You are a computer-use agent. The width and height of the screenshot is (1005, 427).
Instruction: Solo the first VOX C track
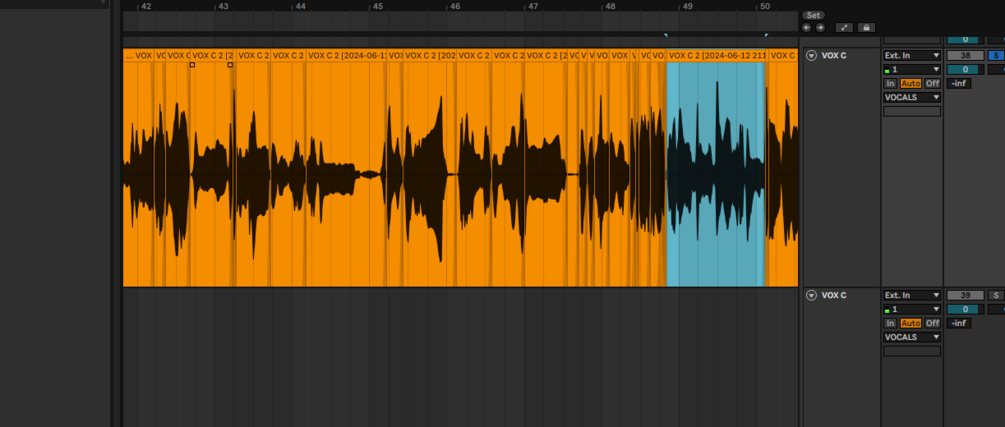pyautogui.click(x=995, y=56)
